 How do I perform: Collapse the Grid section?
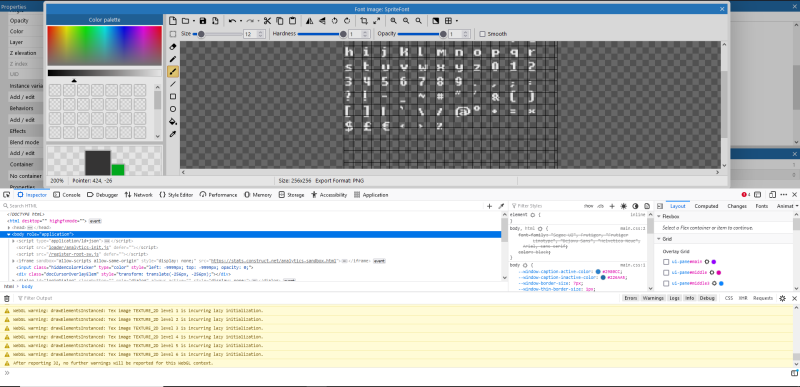tap(659, 239)
